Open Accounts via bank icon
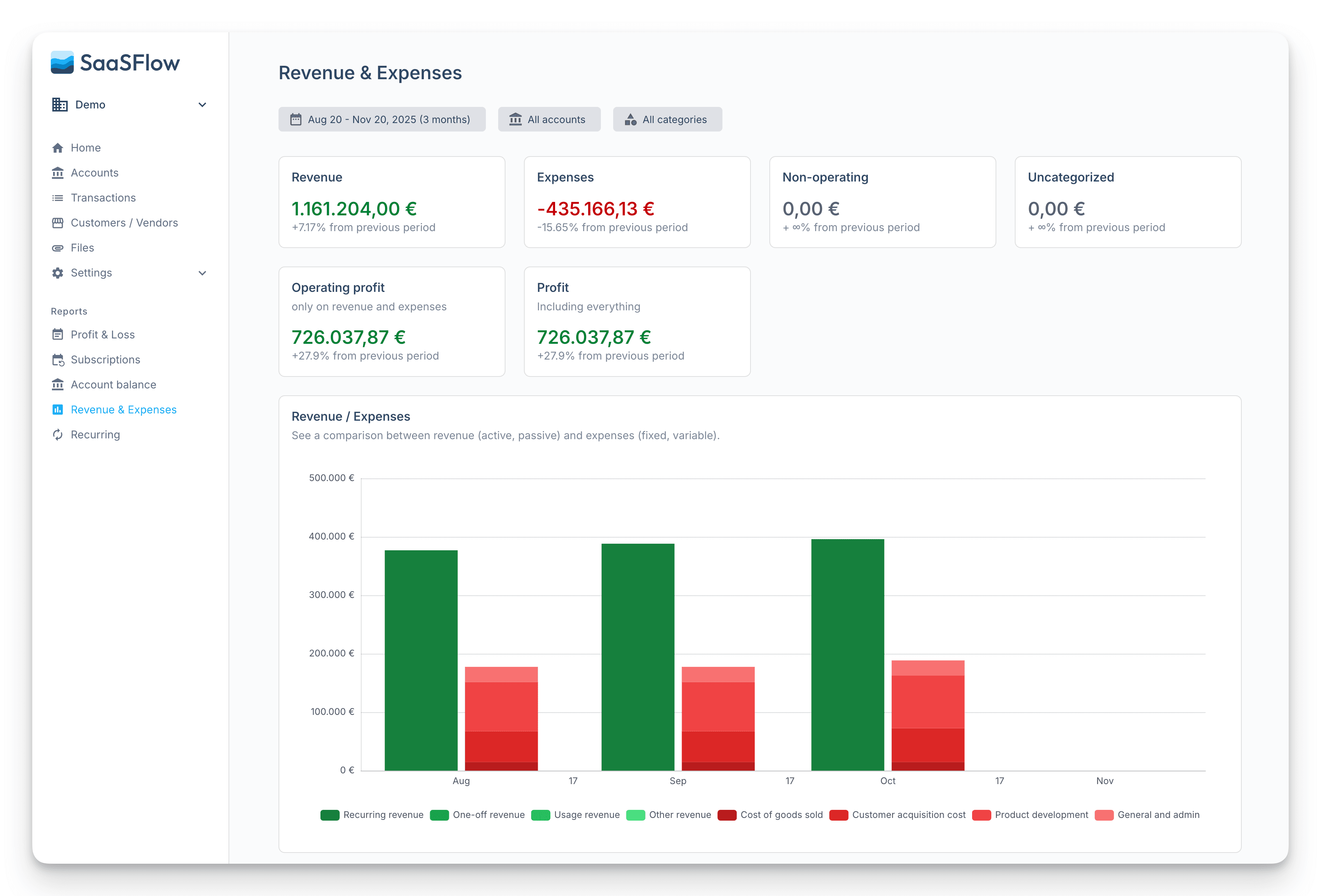 tap(57, 173)
